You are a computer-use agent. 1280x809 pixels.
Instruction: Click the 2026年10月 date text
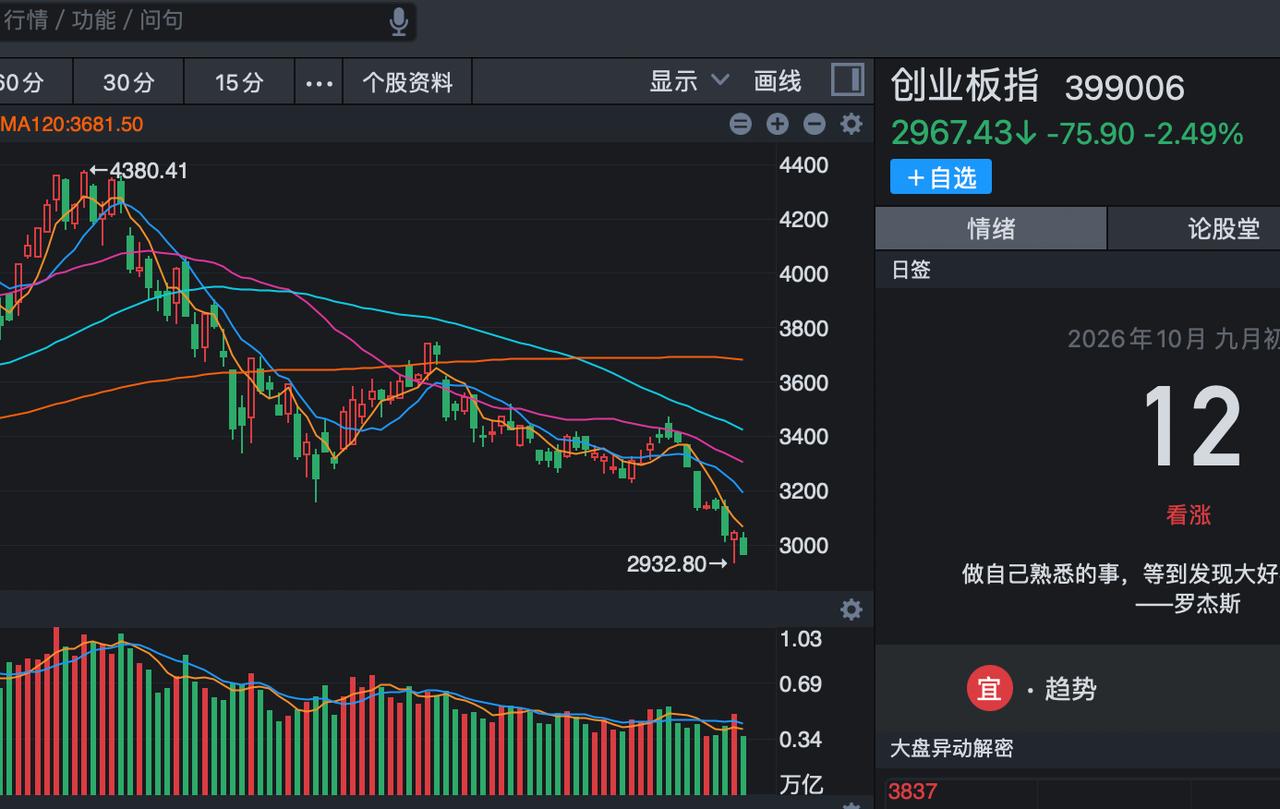1136,338
